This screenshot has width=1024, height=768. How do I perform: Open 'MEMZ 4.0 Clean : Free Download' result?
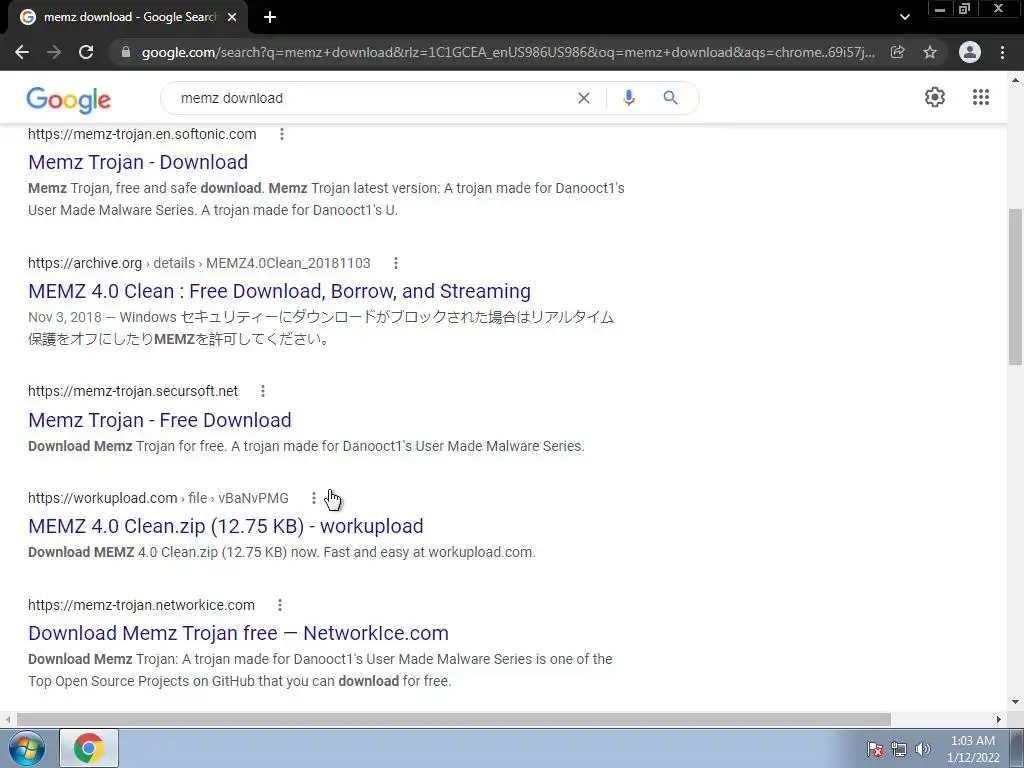pos(280,291)
